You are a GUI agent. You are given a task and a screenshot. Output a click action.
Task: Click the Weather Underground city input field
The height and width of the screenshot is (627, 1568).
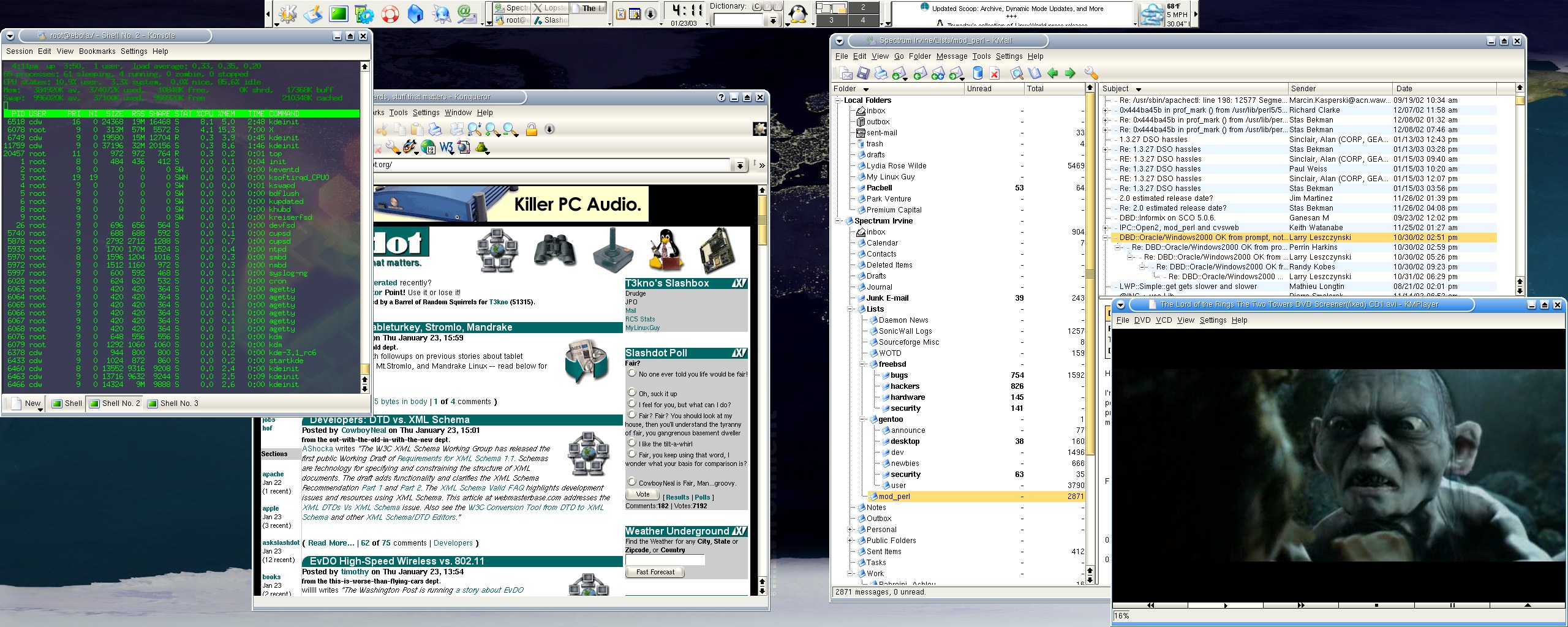(x=665, y=560)
